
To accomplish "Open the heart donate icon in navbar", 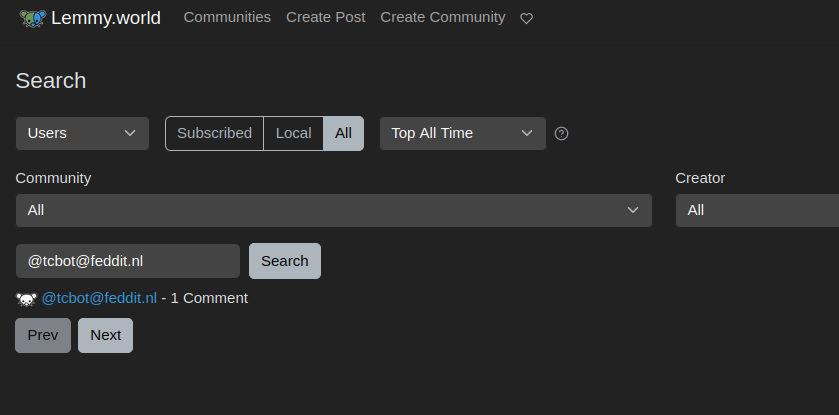I will (527, 18).
